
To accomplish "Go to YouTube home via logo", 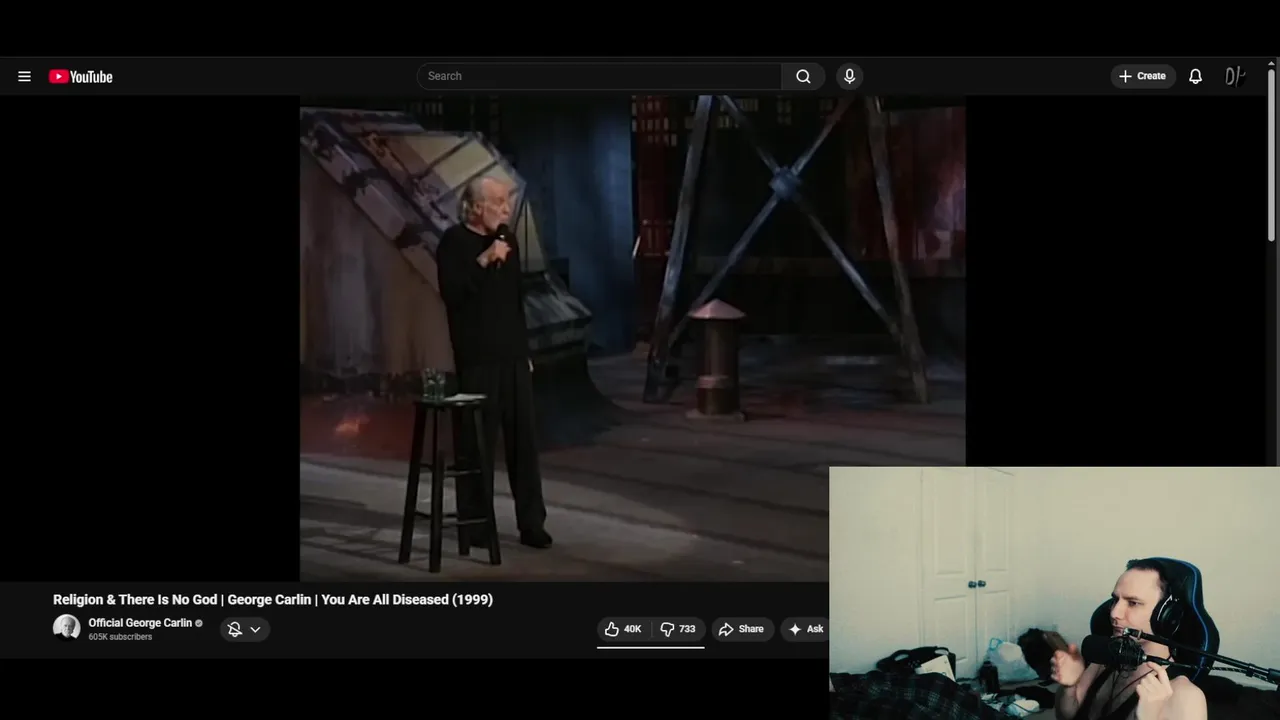I will [81, 77].
